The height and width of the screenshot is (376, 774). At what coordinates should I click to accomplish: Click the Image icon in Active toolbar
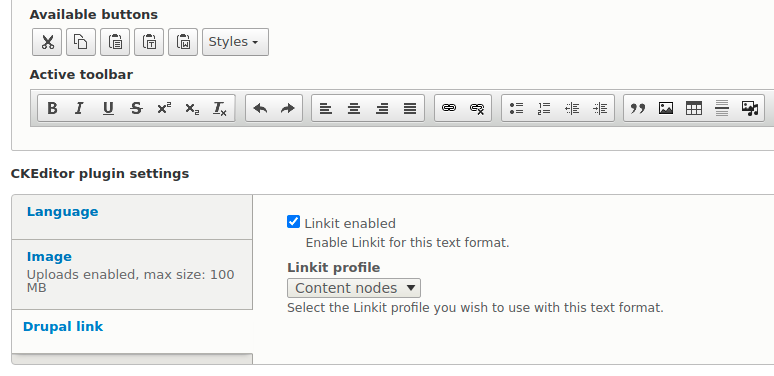(x=666, y=108)
